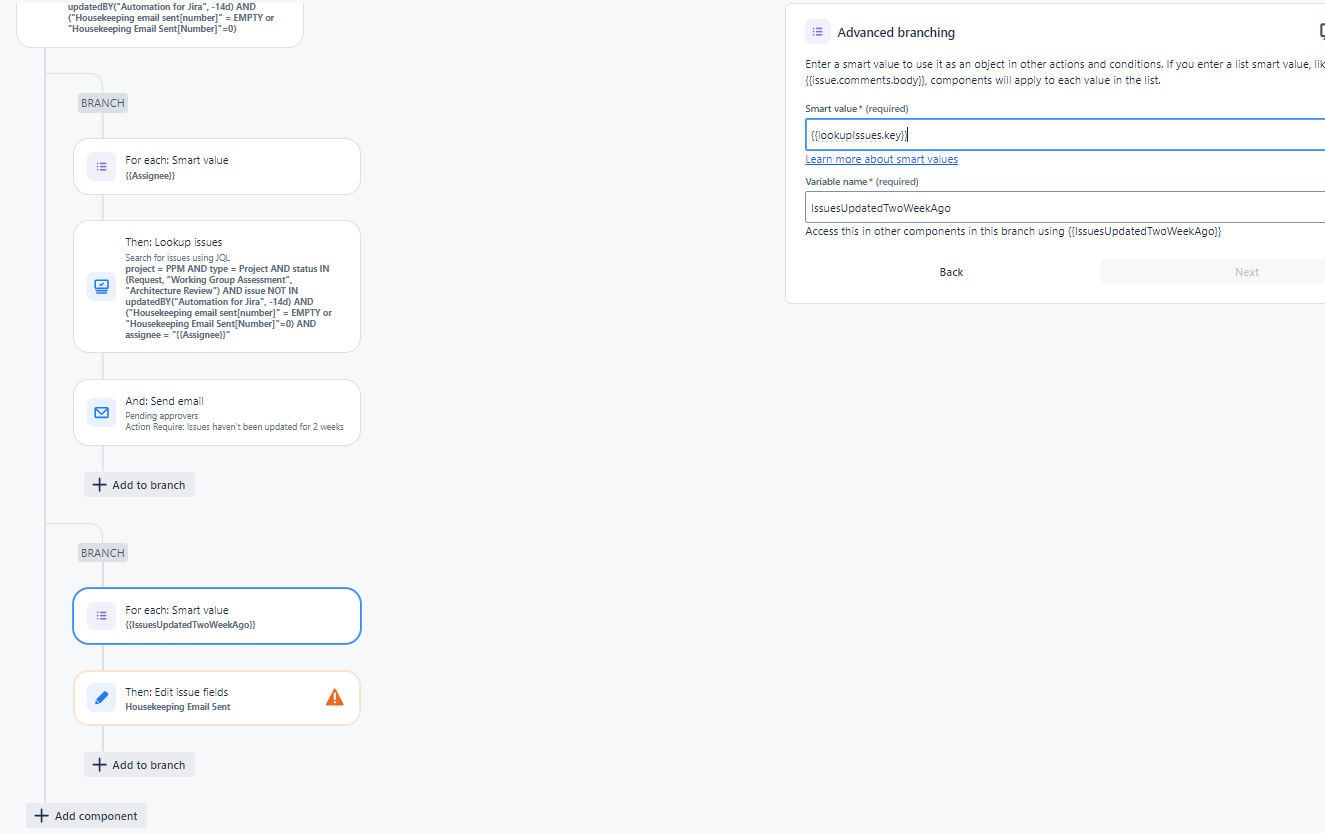Select the And: Send email component card
The width and height of the screenshot is (1325, 833).
pos(216,412)
